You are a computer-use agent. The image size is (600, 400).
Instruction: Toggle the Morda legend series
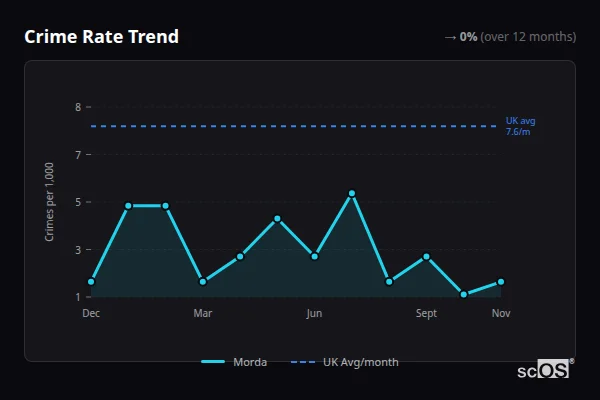pos(234,362)
